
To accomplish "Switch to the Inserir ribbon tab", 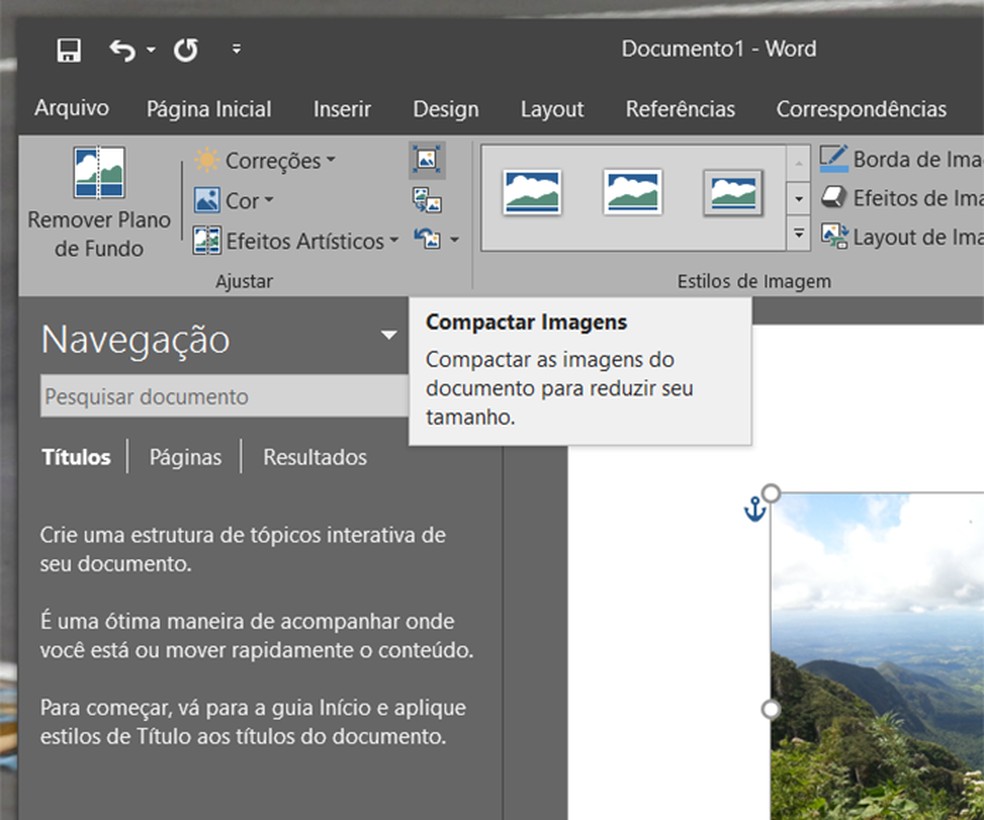I will (342, 110).
